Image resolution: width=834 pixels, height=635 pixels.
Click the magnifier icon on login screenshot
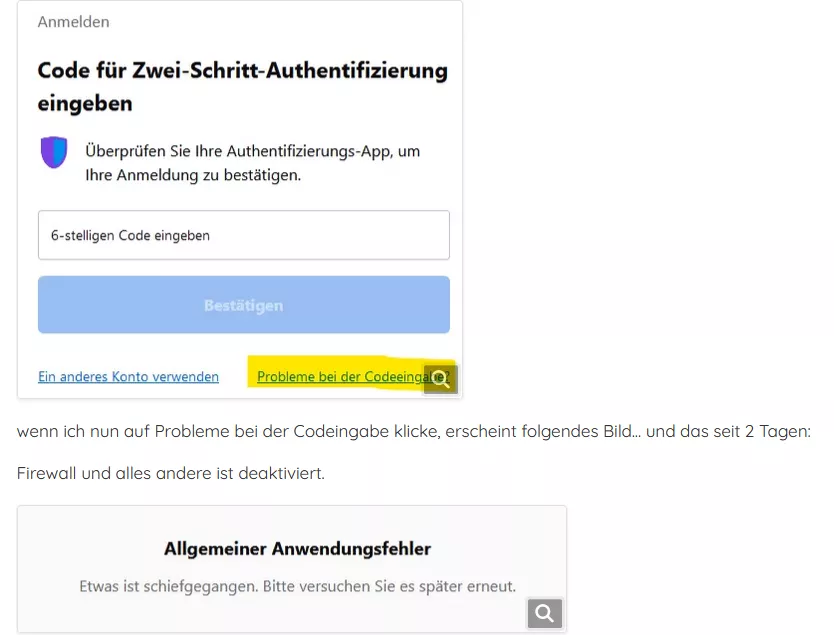(440, 379)
